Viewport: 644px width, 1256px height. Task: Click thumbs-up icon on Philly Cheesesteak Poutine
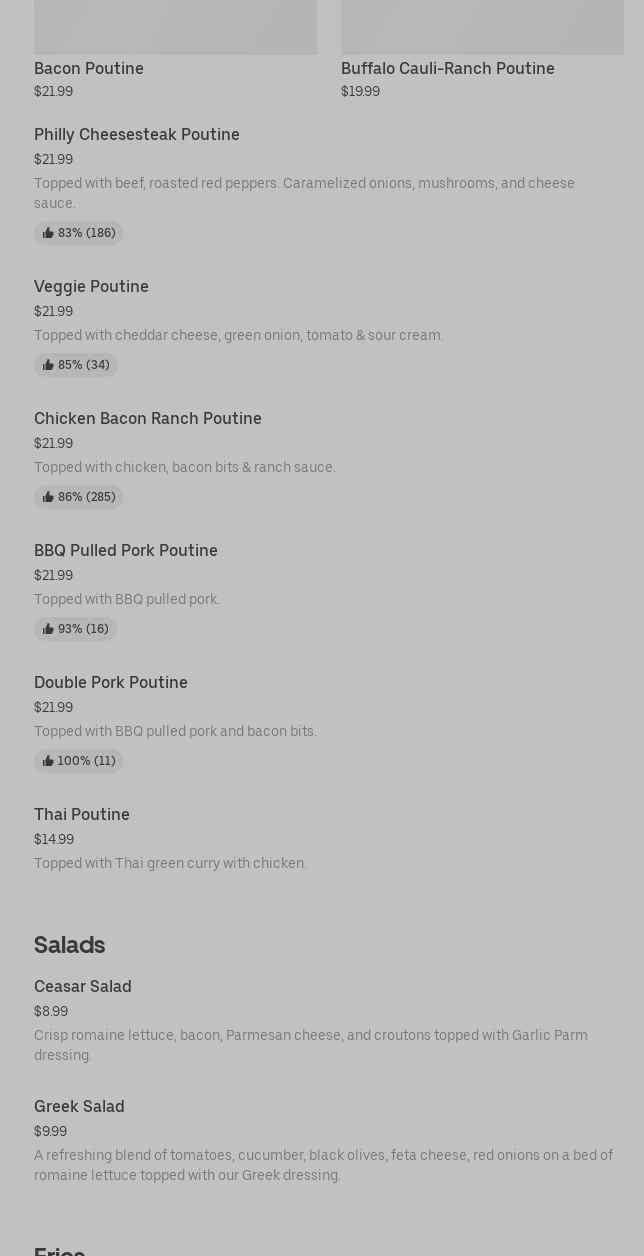click(48, 233)
